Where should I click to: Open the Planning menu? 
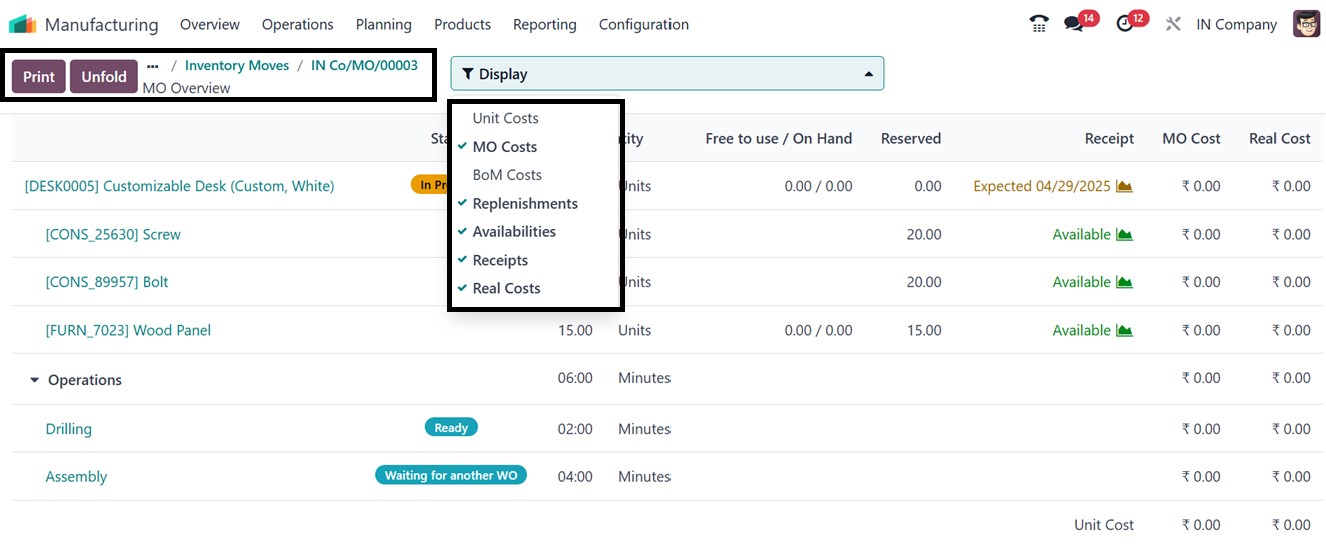pyautogui.click(x=383, y=24)
